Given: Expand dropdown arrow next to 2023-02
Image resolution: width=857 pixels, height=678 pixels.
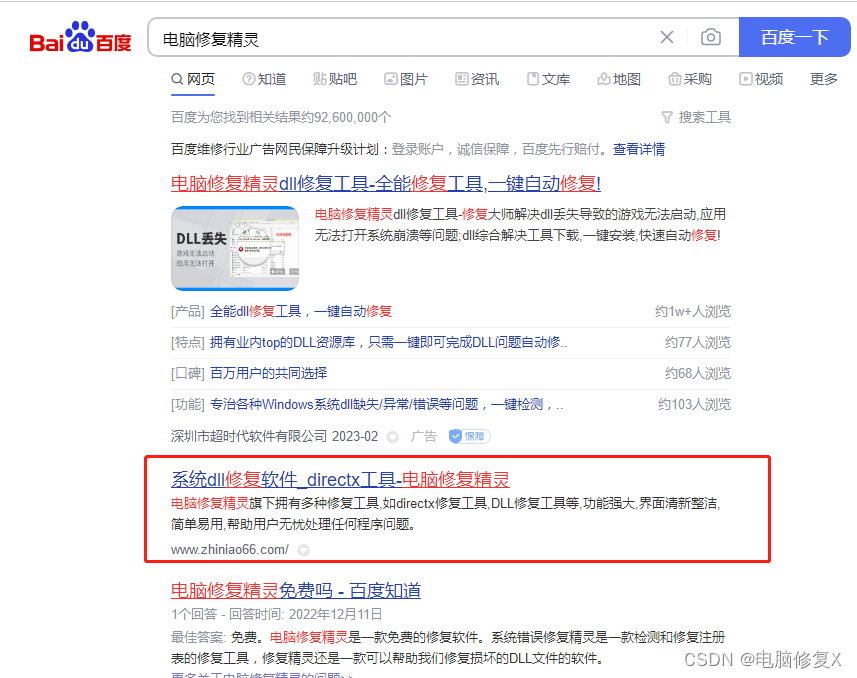Looking at the screenshot, I should 392,437.
